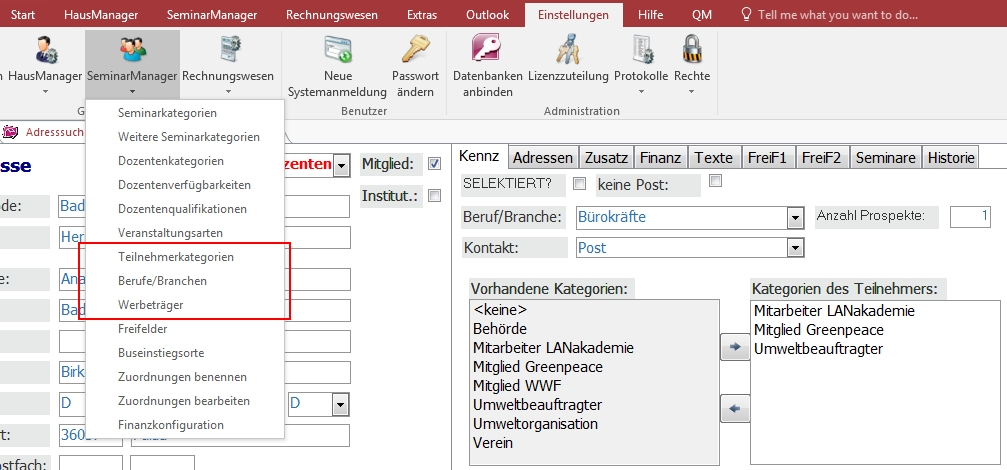Click the Rechnungswesen settings icon
The height and width of the screenshot is (470, 1007).
pos(228,50)
